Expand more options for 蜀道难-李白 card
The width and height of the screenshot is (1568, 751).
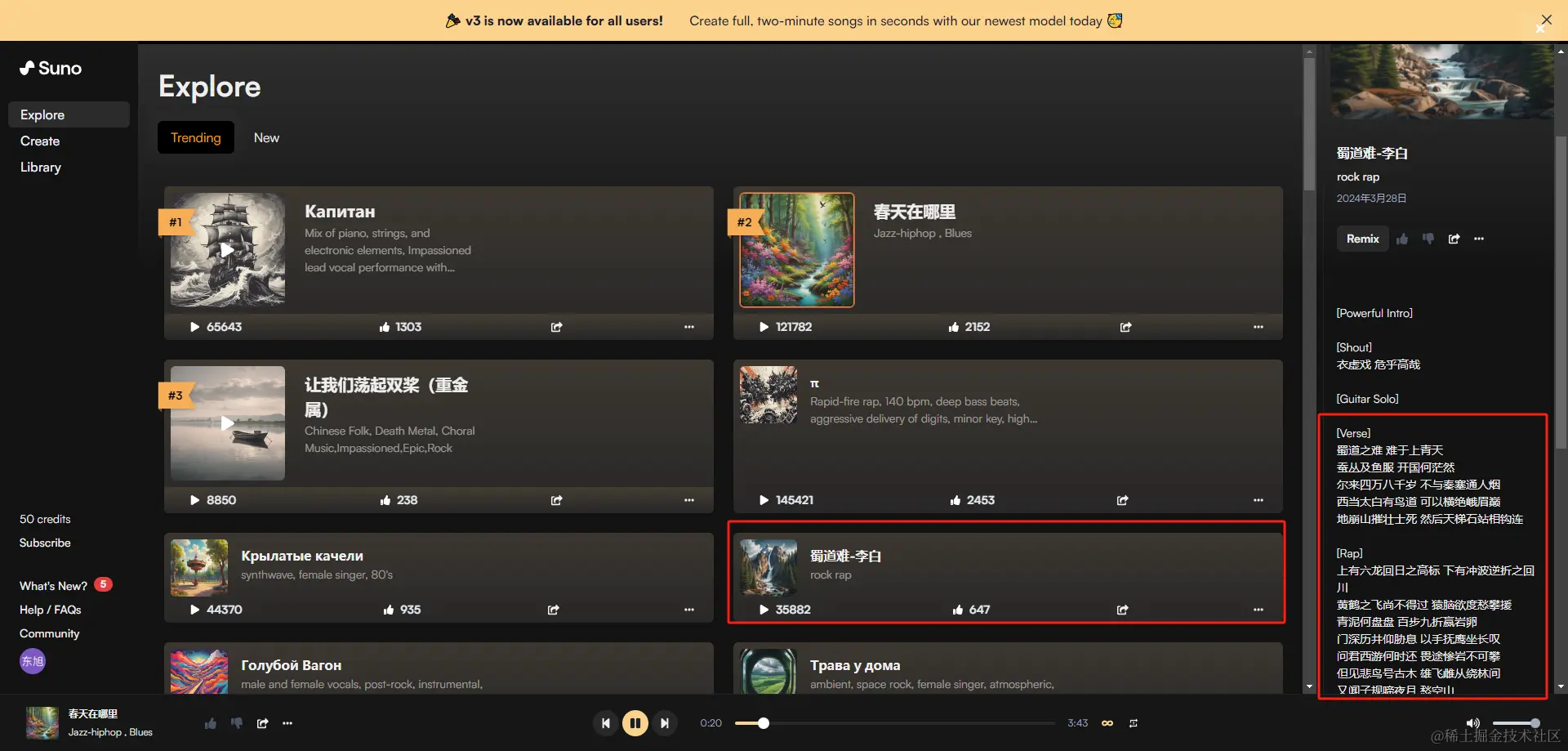(x=1258, y=610)
